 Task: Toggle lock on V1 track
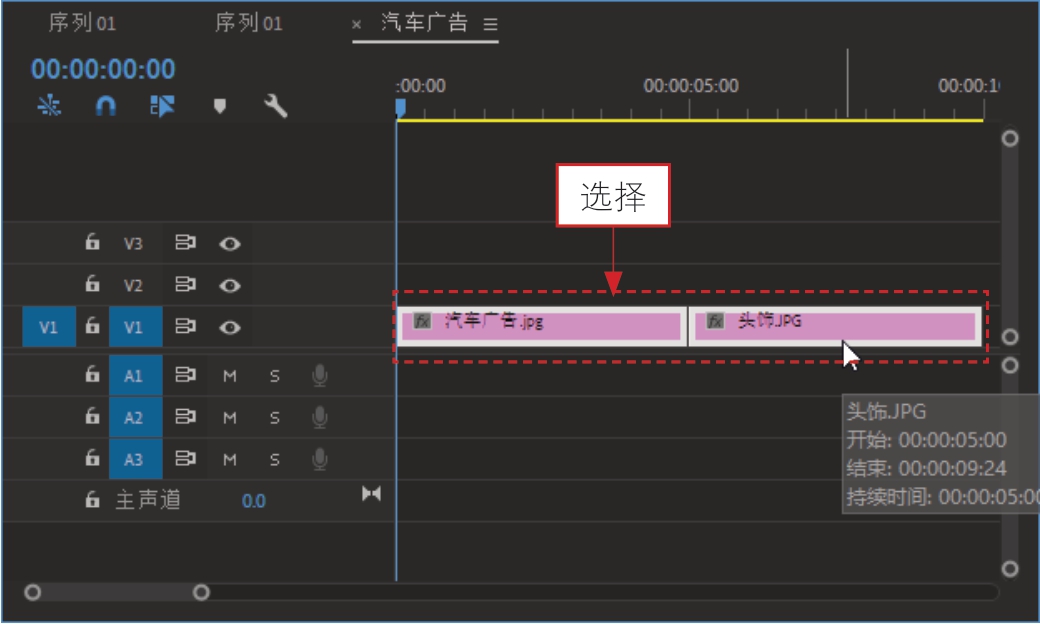(x=92, y=326)
